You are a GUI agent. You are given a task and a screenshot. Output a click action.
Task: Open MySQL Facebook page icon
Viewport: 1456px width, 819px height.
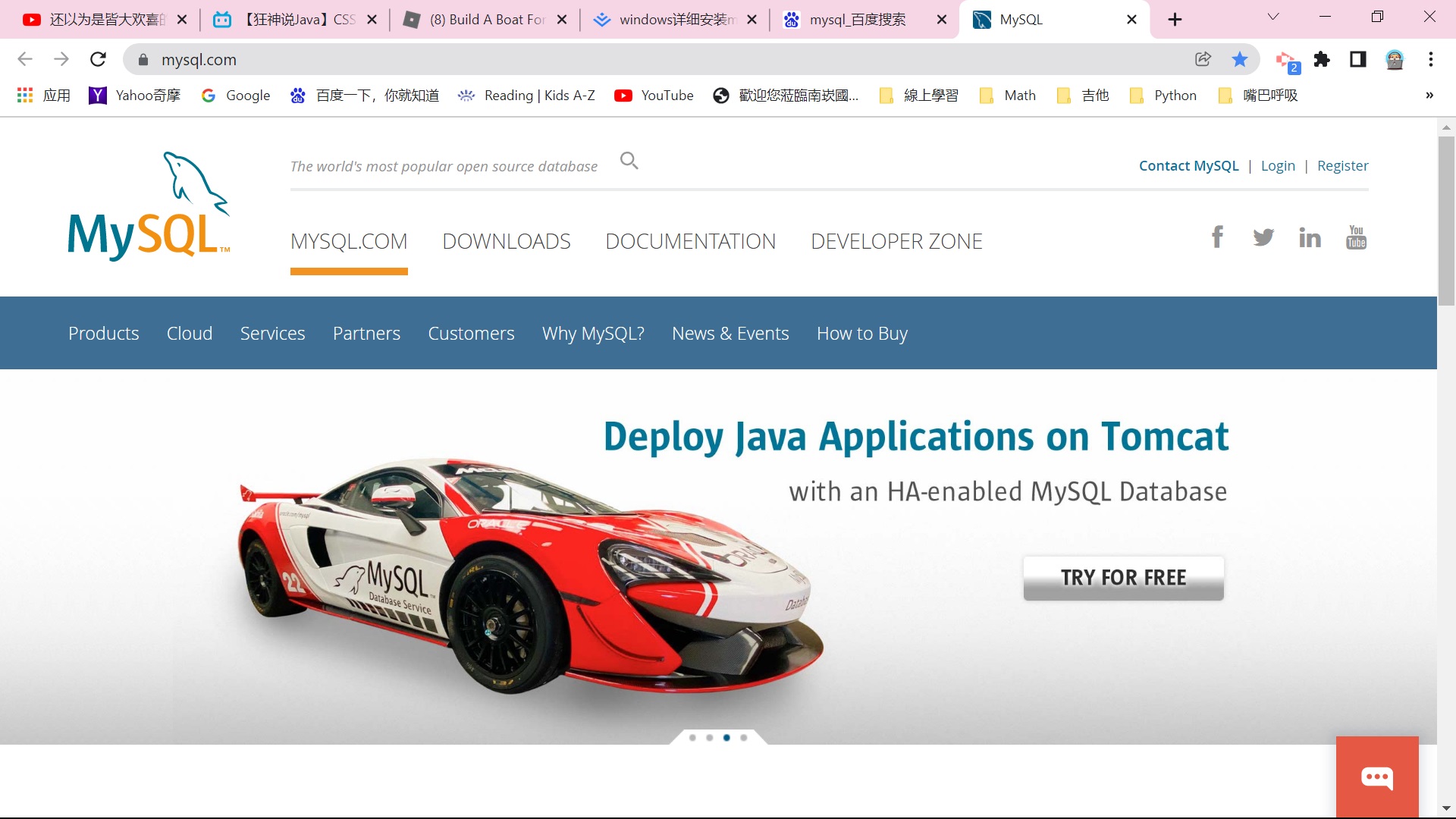pos(1217,237)
